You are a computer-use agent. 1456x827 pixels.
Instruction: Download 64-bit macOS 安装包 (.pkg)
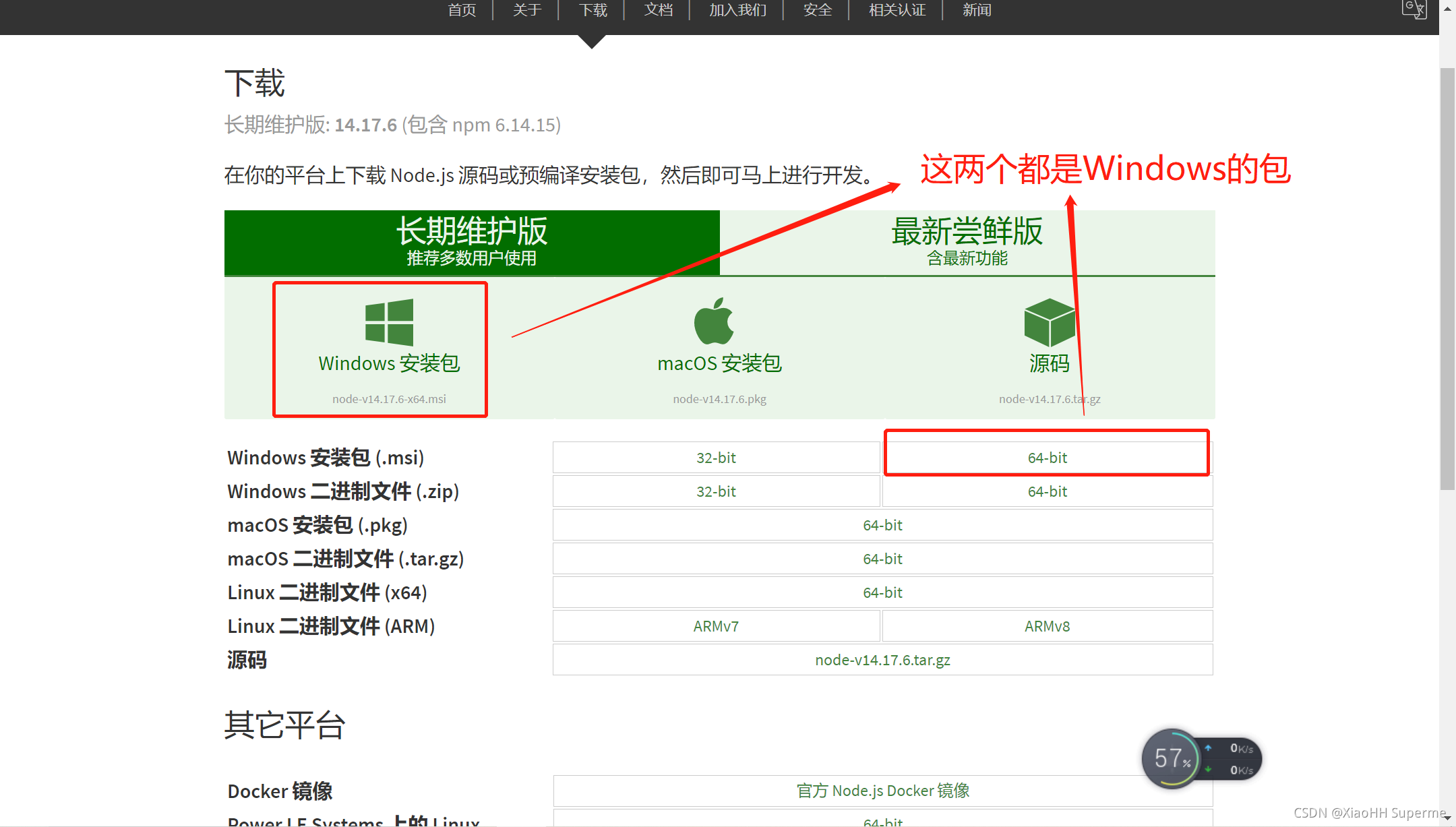(882, 525)
